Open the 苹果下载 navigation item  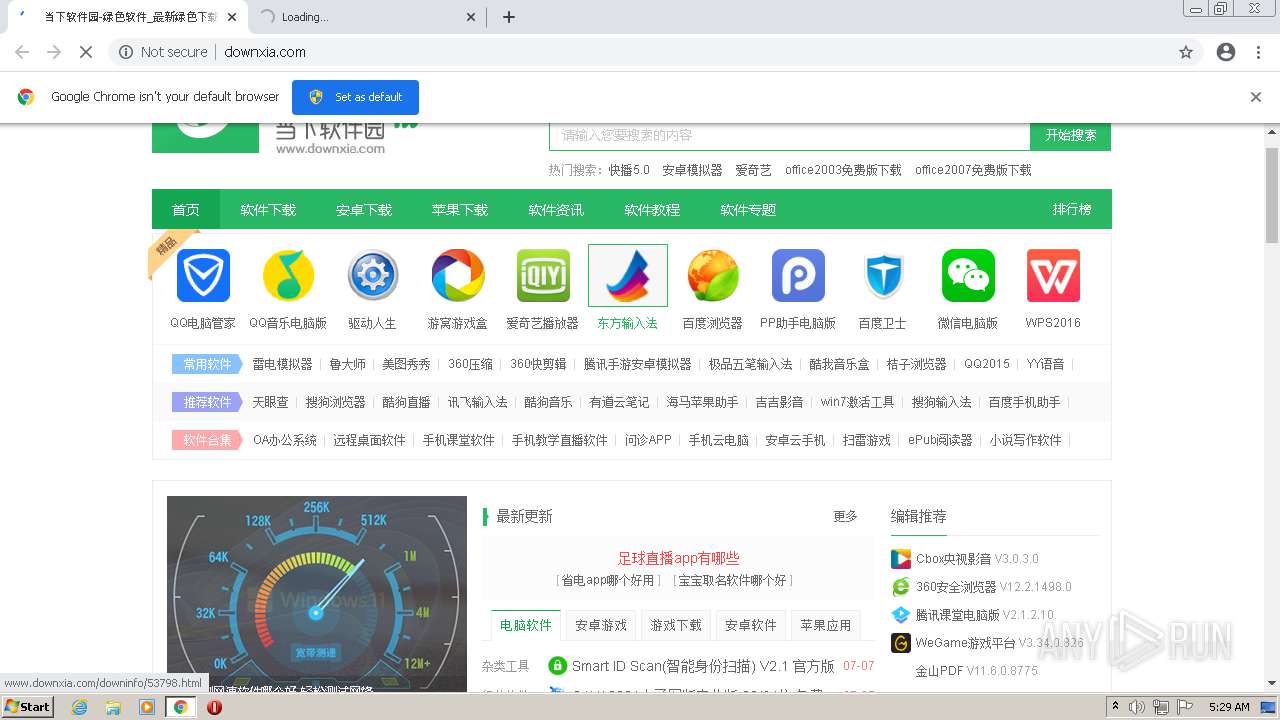click(x=460, y=210)
